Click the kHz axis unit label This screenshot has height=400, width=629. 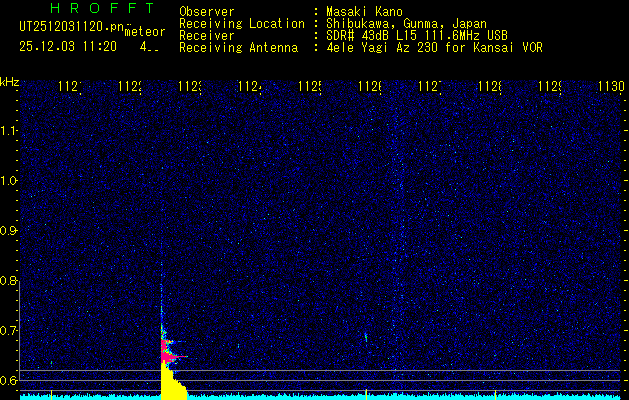point(9,81)
